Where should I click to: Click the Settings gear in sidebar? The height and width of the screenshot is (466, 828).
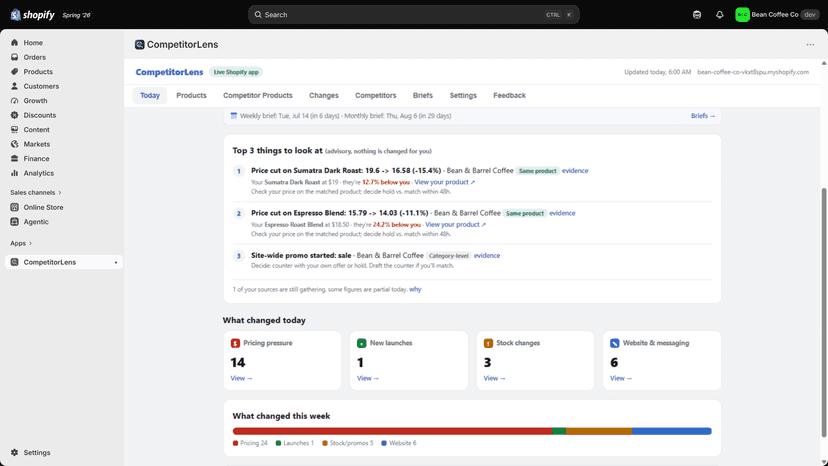14,452
